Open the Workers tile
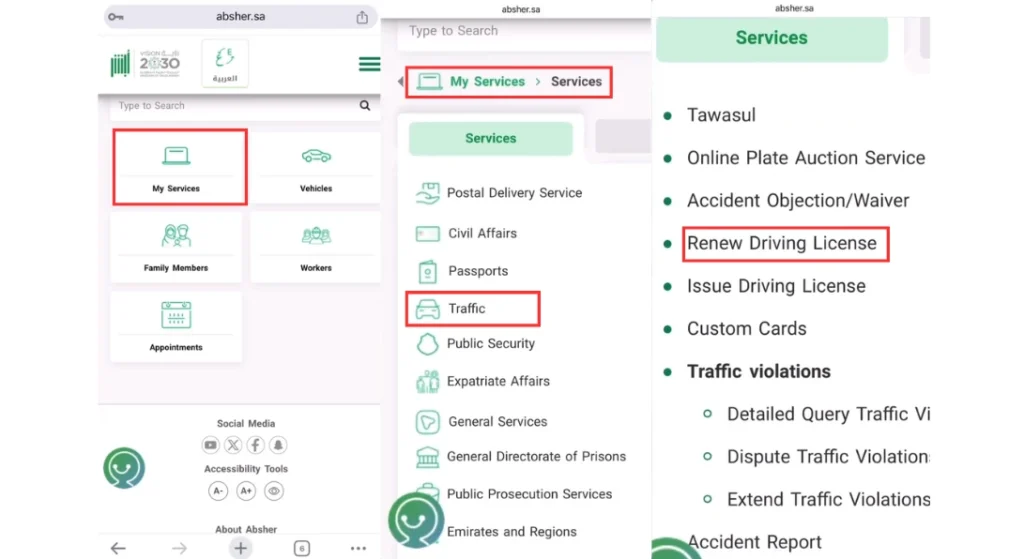The height and width of the screenshot is (559, 1024). coord(316,247)
